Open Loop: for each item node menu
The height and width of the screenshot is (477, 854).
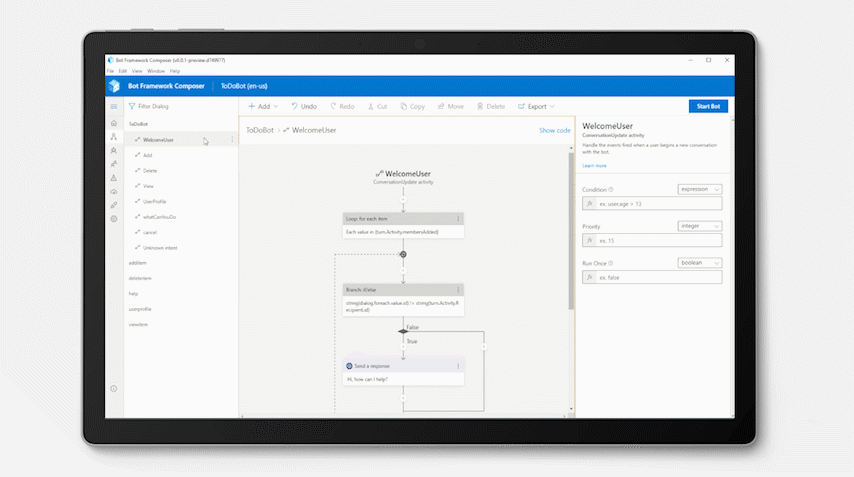coord(458,219)
